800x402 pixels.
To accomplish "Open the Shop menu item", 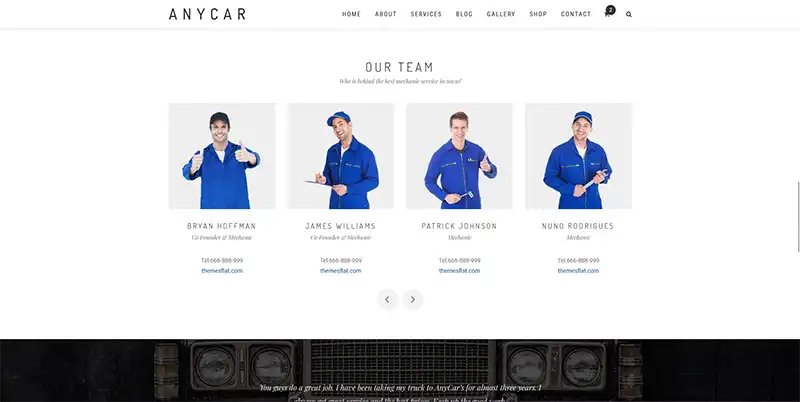I will pyautogui.click(x=538, y=14).
